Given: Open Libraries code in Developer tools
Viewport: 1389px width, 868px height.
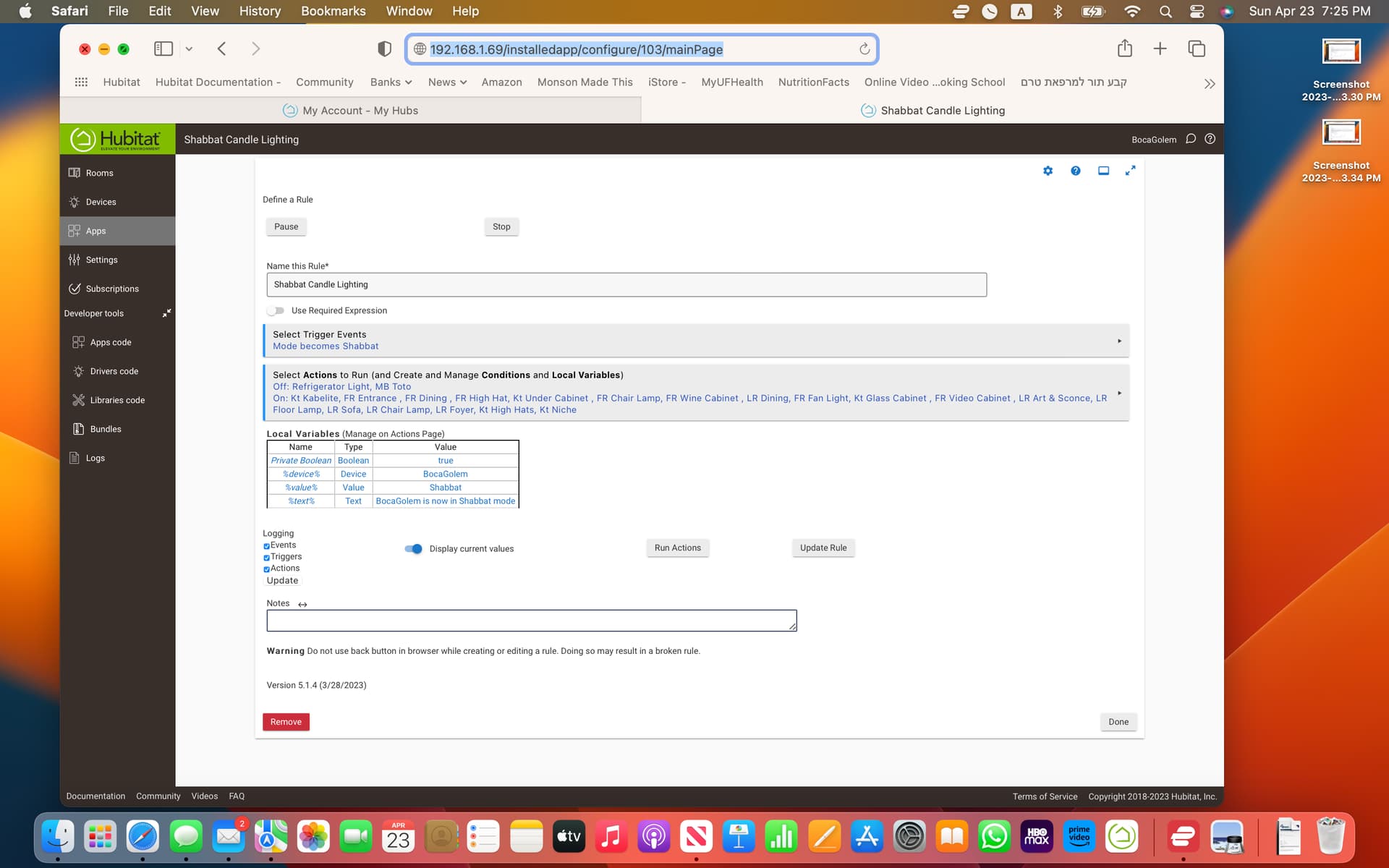Looking at the screenshot, I should [117, 400].
